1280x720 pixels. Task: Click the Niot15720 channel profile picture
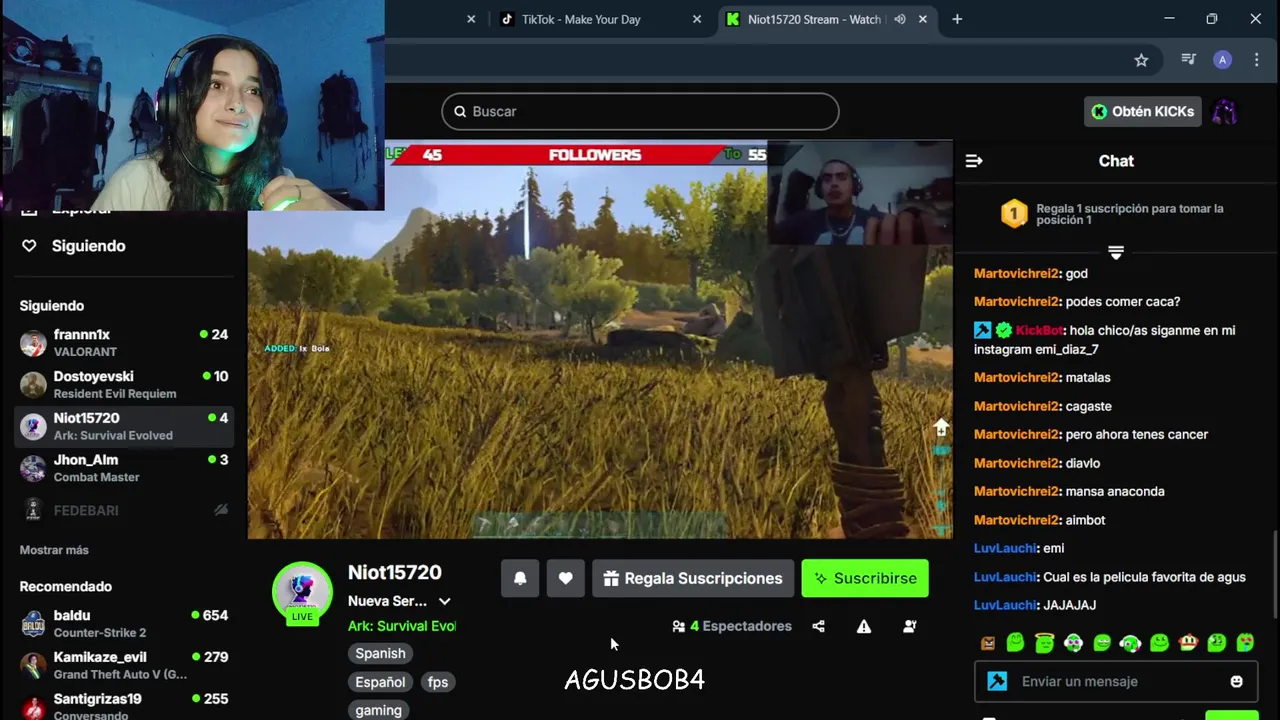(x=302, y=592)
